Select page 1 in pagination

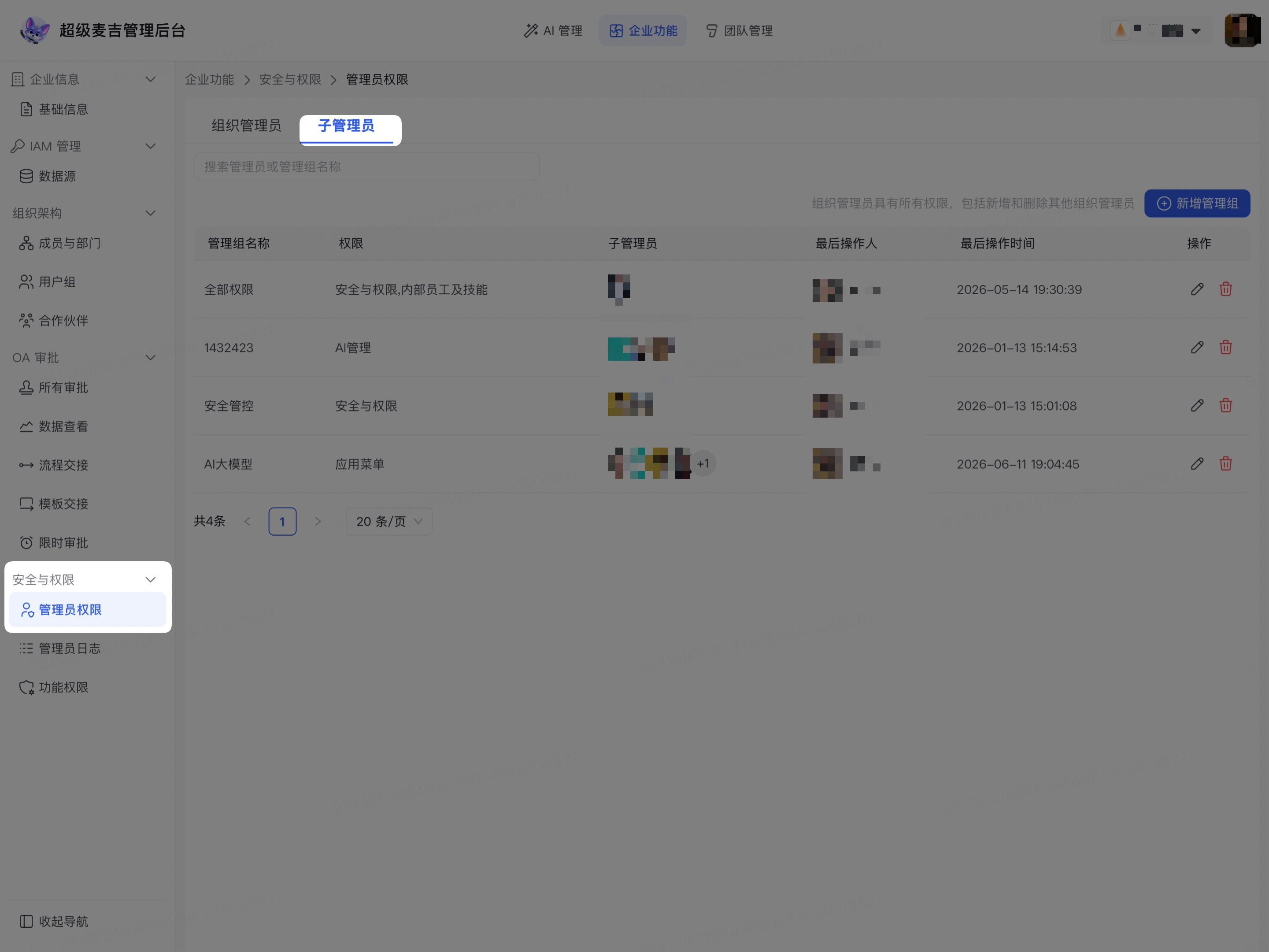tap(282, 522)
